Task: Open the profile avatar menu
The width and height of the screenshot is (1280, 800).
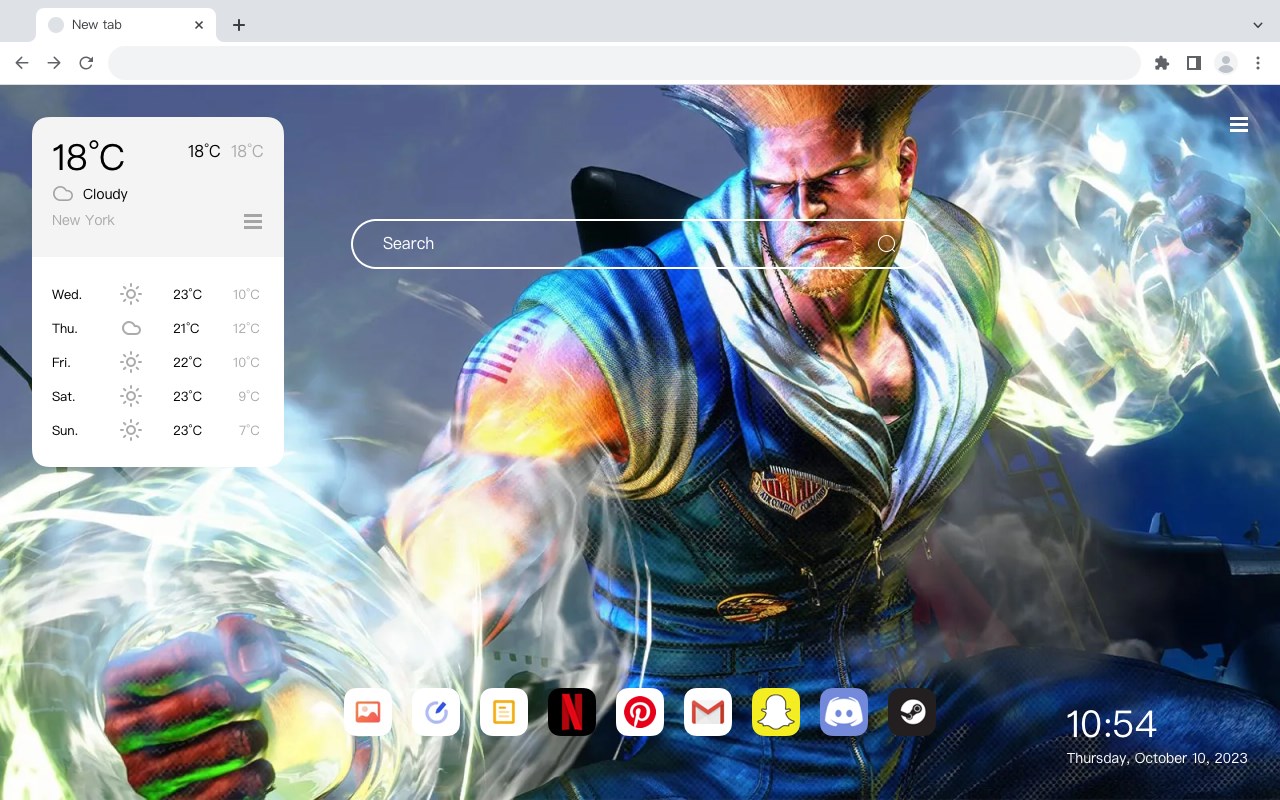Action: point(1226,63)
